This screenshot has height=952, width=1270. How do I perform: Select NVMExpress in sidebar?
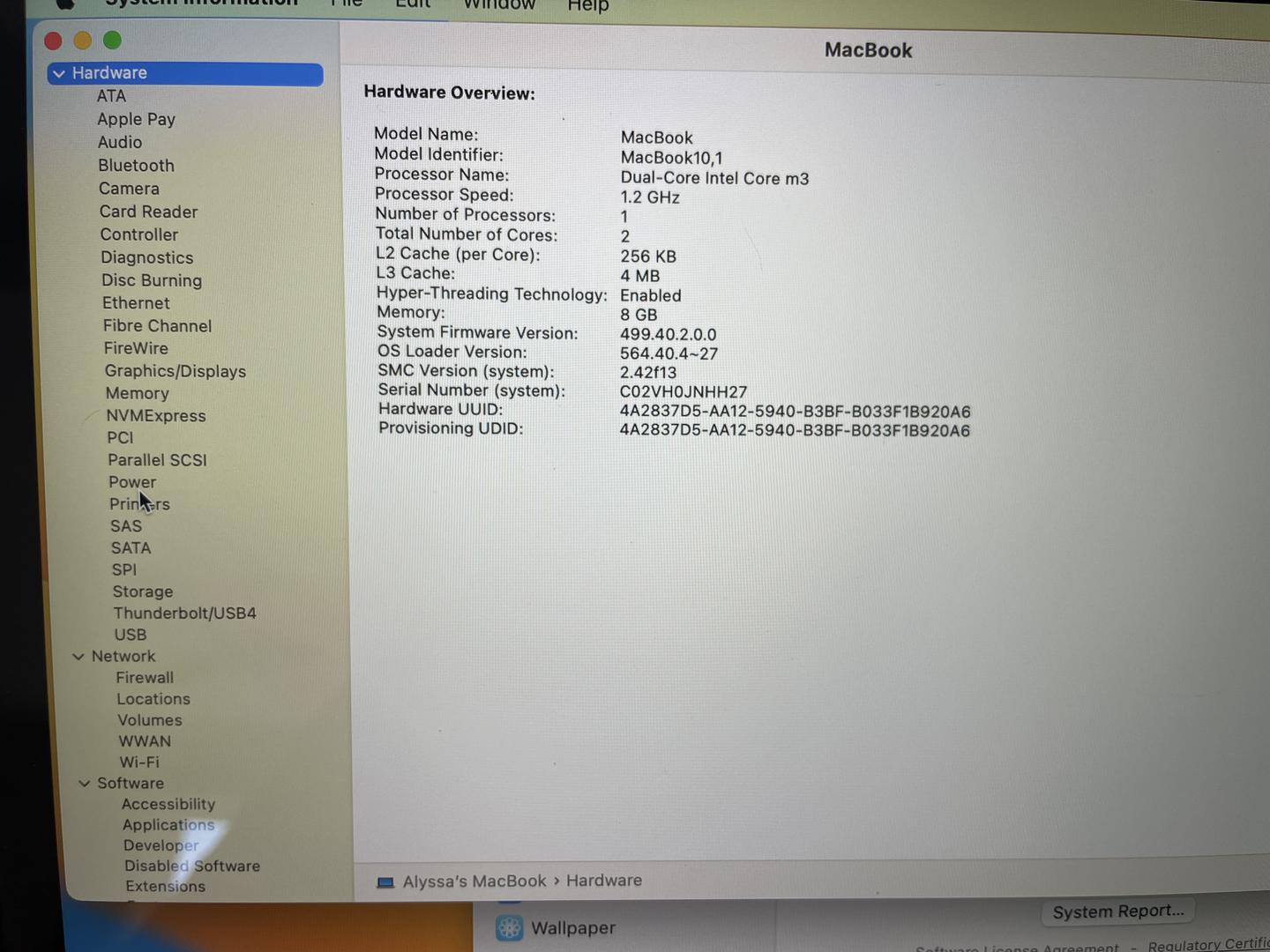coord(155,416)
